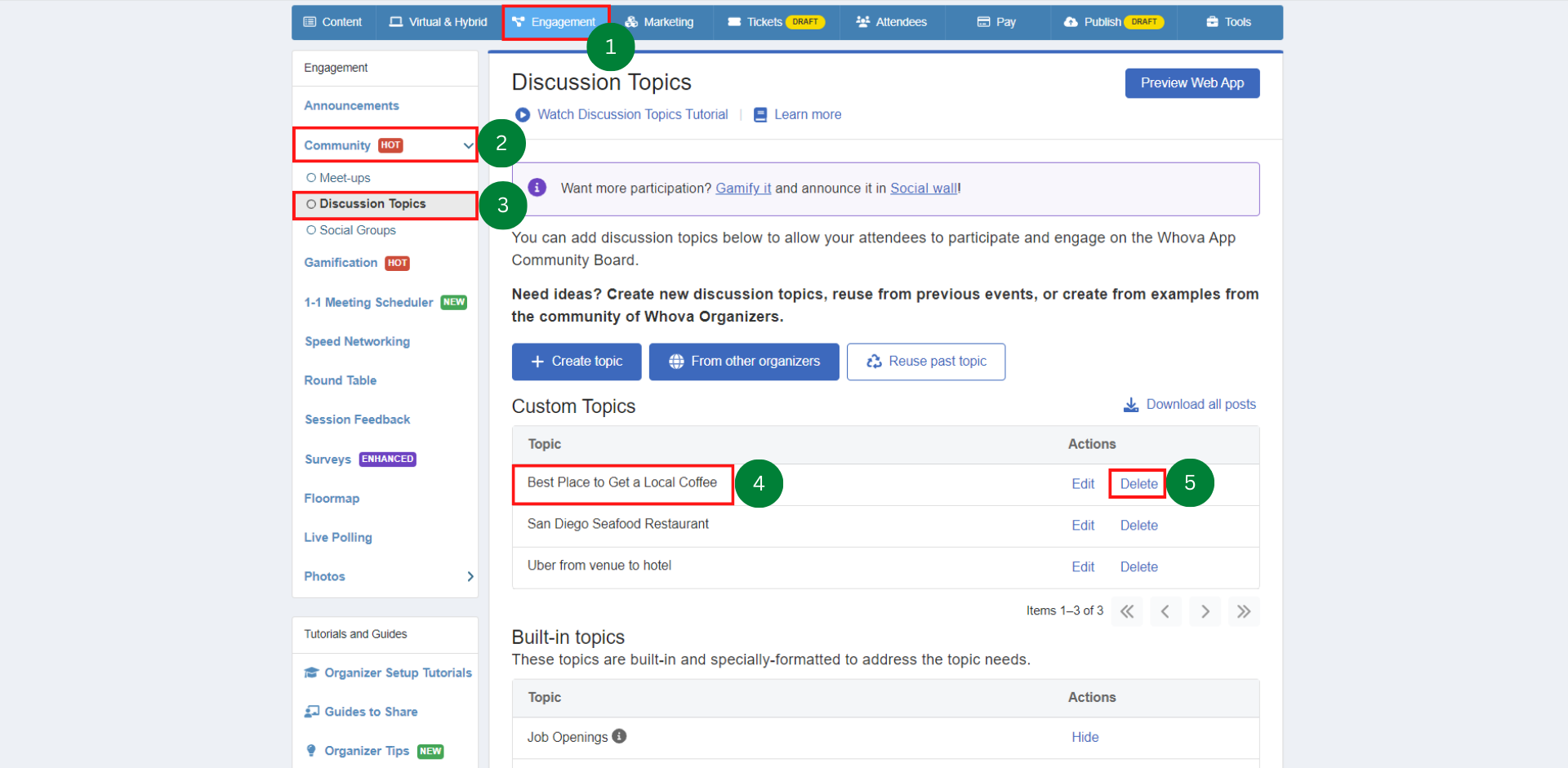
Task: Select the 'Uber from venue to hotel' topic text
Action: click(599, 566)
